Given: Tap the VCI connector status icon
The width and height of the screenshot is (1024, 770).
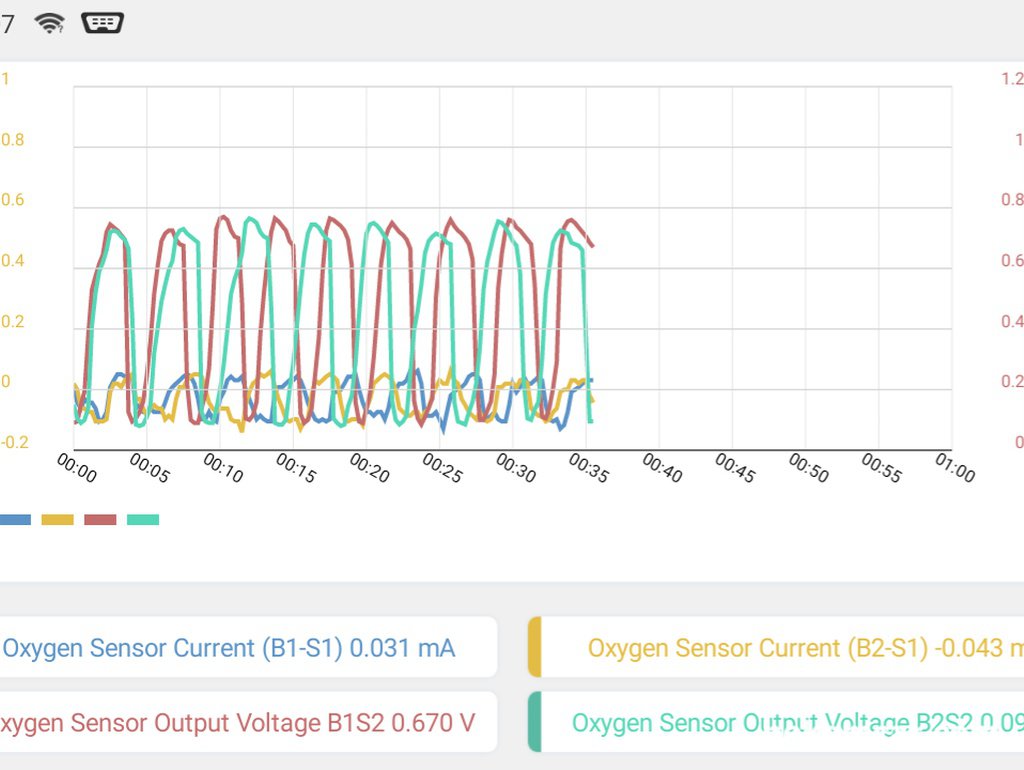Looking at the screenshot, I should 103,23.
